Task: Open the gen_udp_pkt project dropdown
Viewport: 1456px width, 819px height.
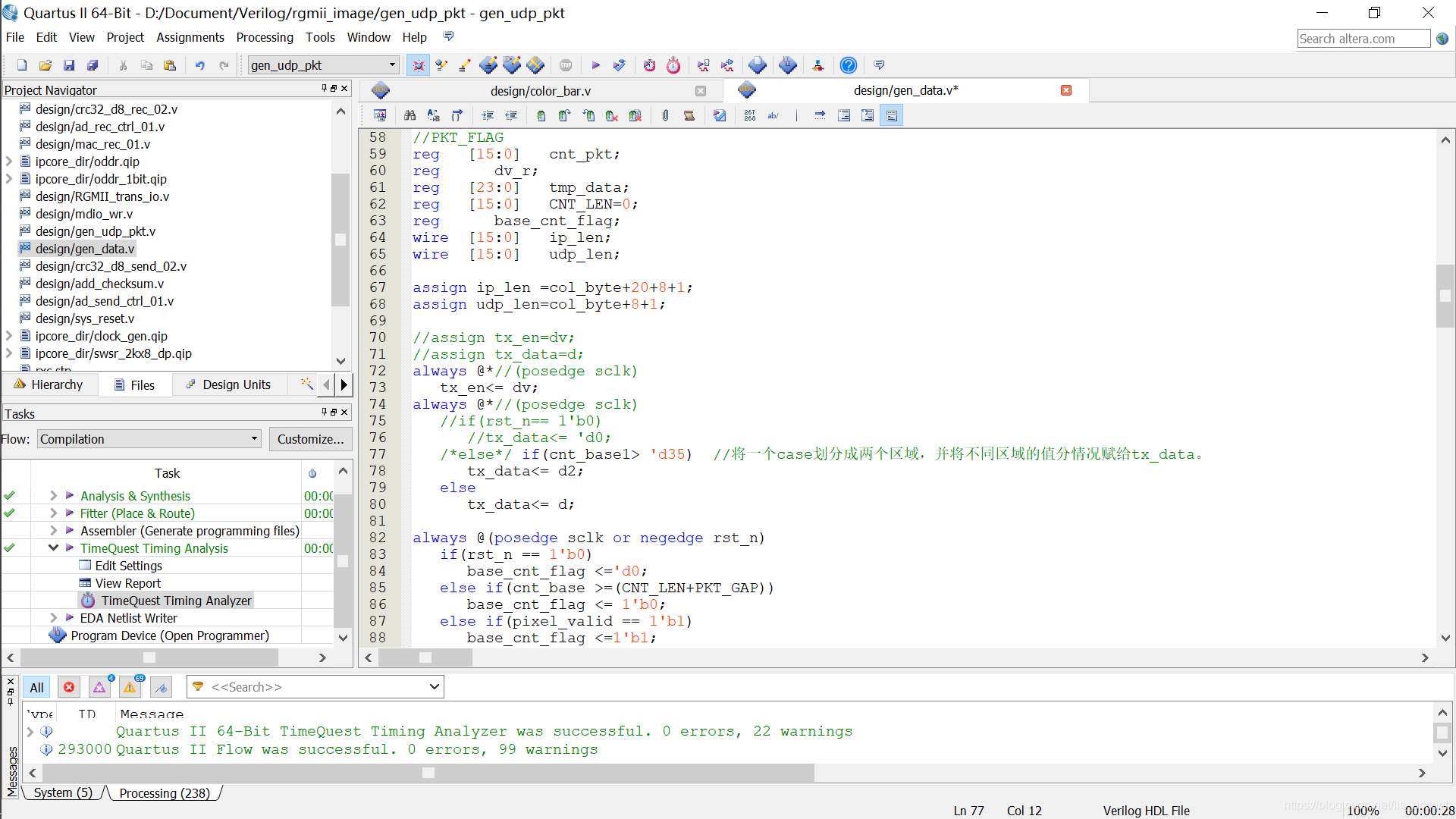Action: (x=391, y=65)
